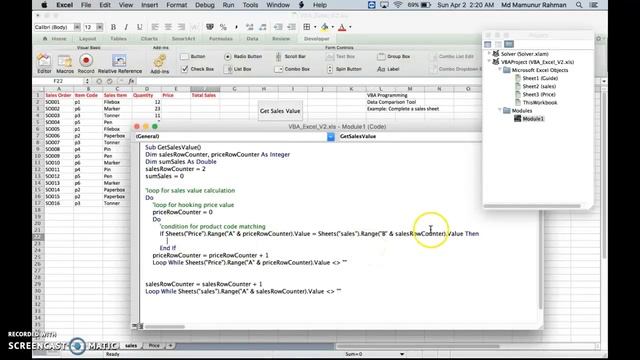Switch to the Layout ribbon tab

(88, 39)
